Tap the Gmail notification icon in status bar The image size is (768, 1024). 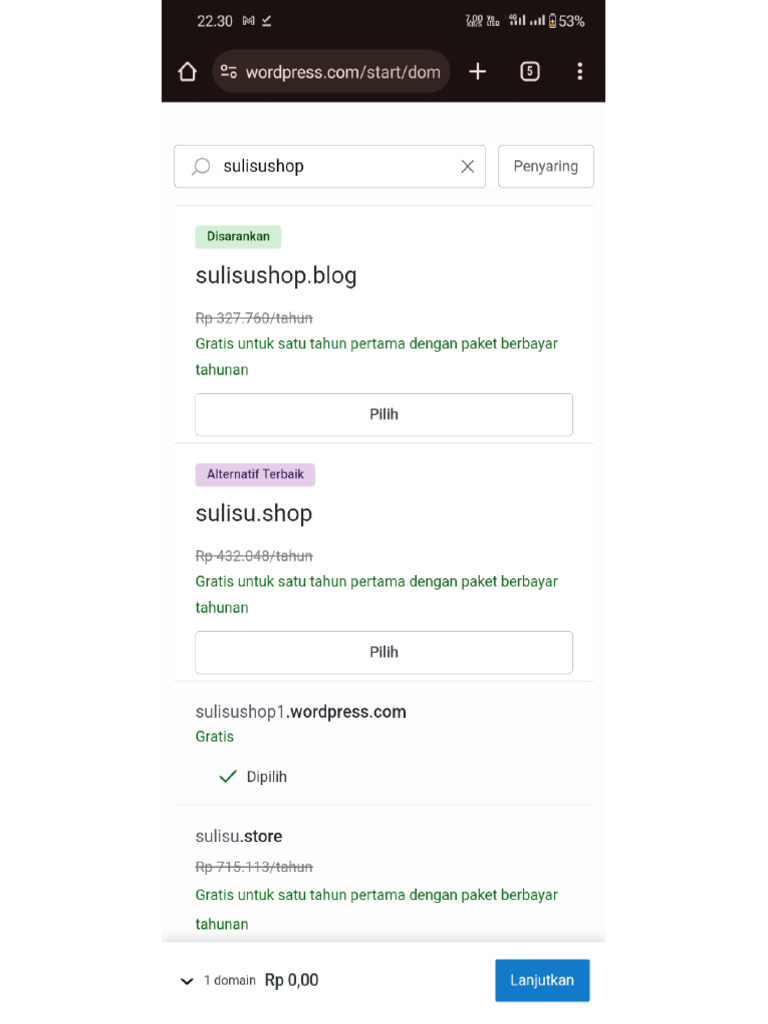tap(248, 21)
